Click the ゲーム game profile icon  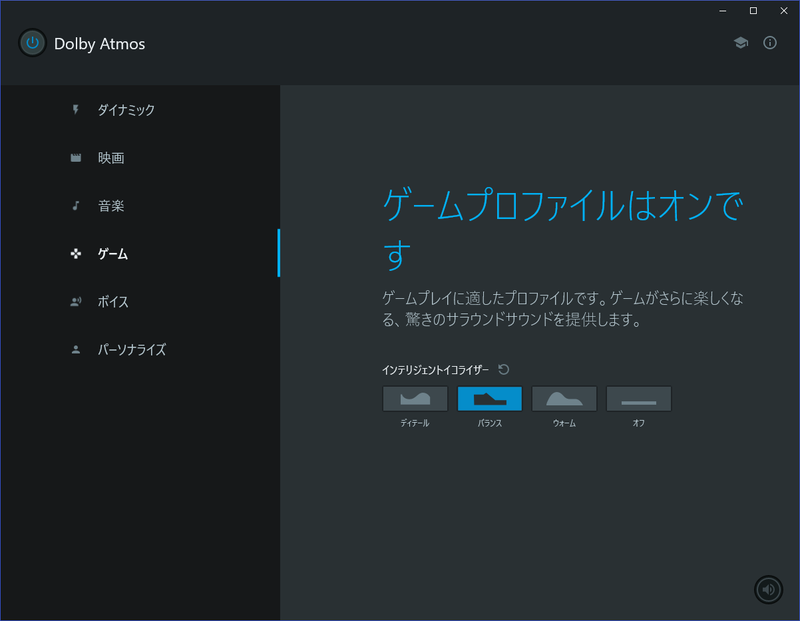pos(76,253)
